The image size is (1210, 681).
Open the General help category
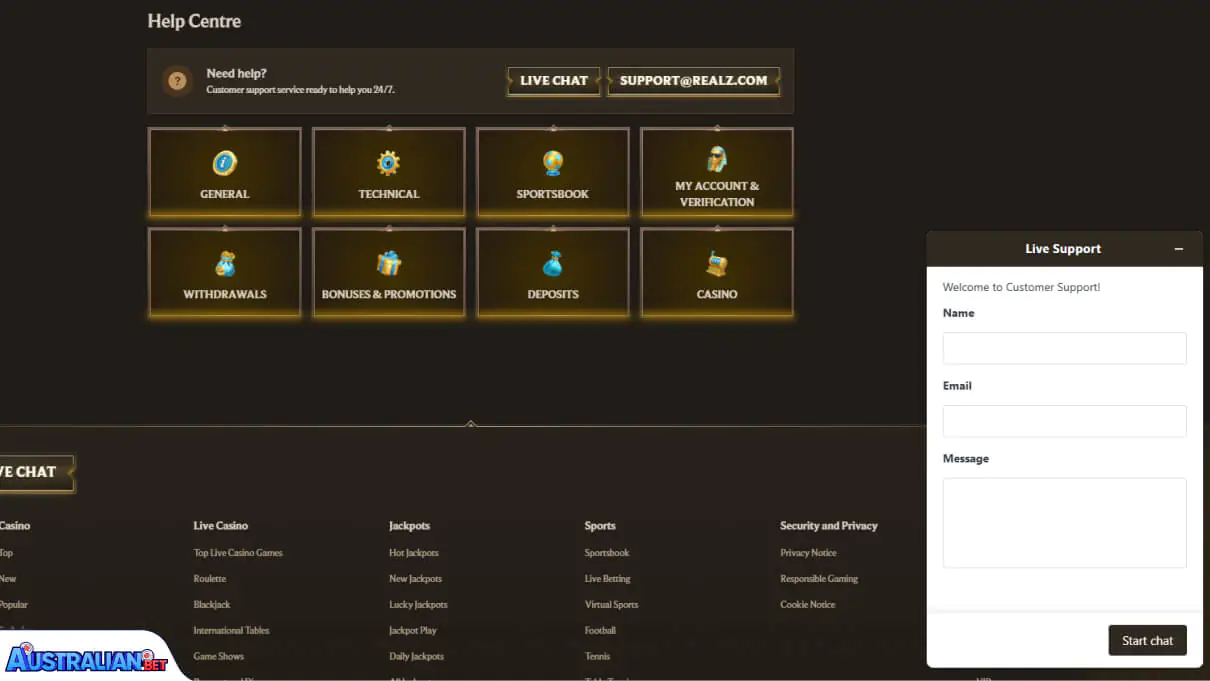[x=224, y=172]
